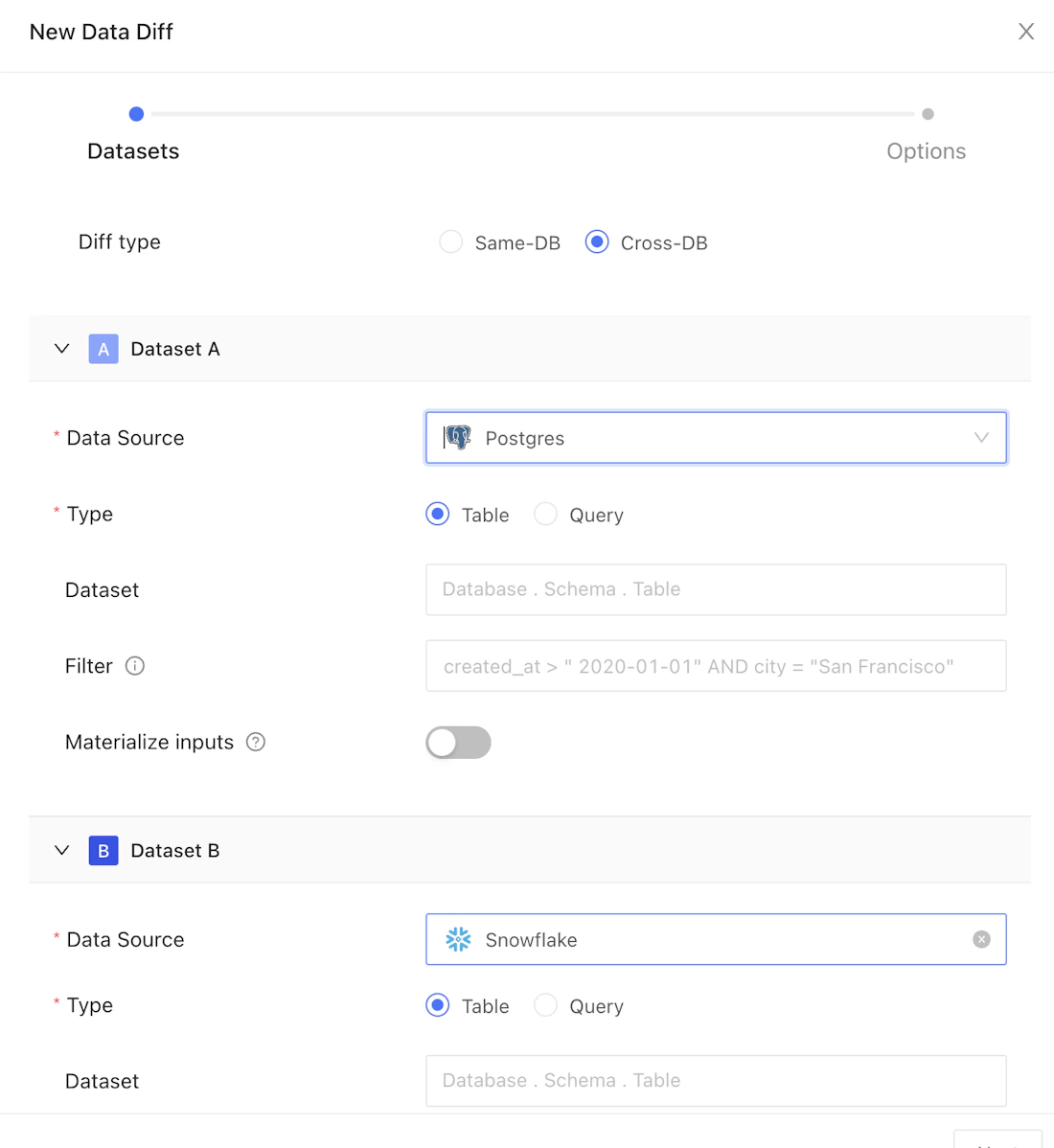This screenshot has width=1054, height=1148.
Task: Open the Postgres Data Source dropdown
Action: pyautogui.click(x=981, y=438)
